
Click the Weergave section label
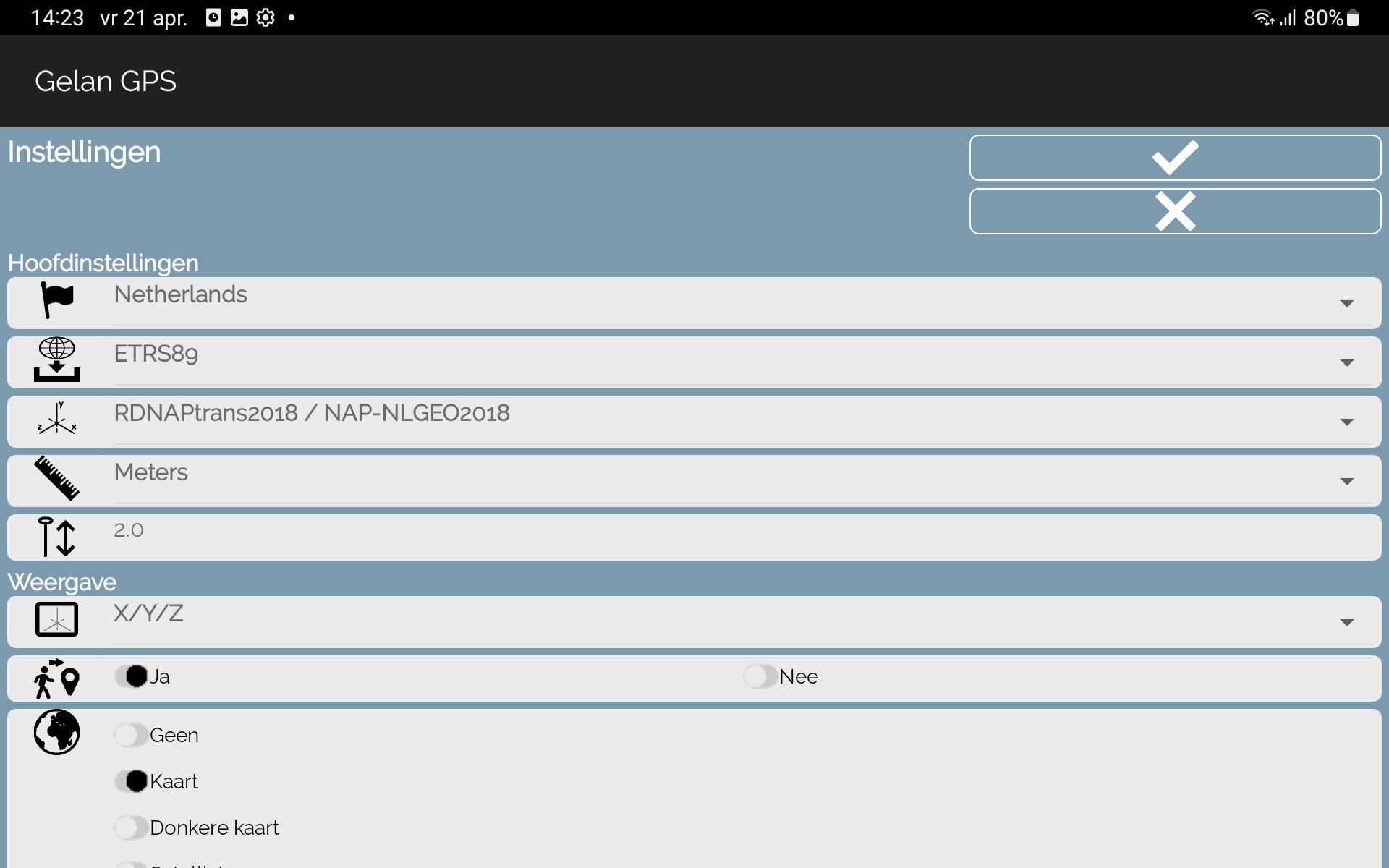(61, 582)
